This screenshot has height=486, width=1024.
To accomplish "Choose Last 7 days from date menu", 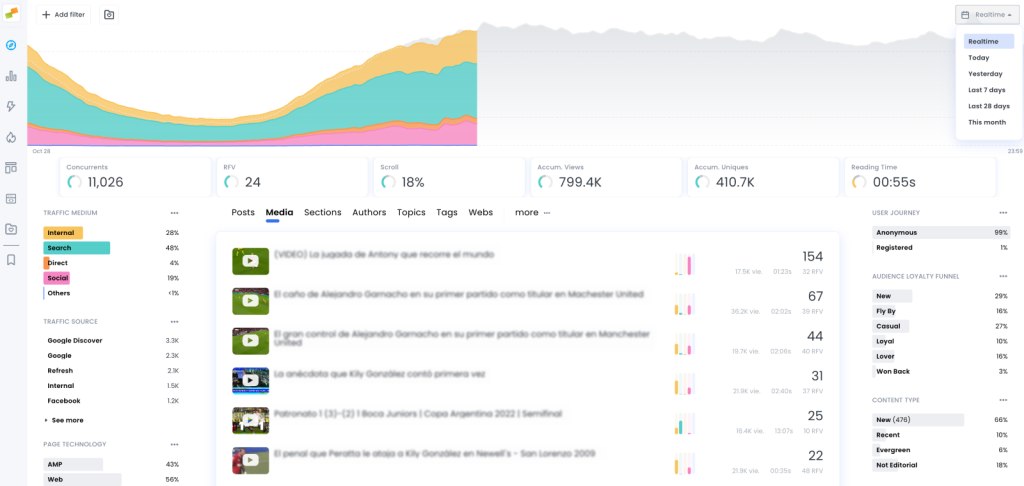I will pyautogui.click(x=987, y=90).
